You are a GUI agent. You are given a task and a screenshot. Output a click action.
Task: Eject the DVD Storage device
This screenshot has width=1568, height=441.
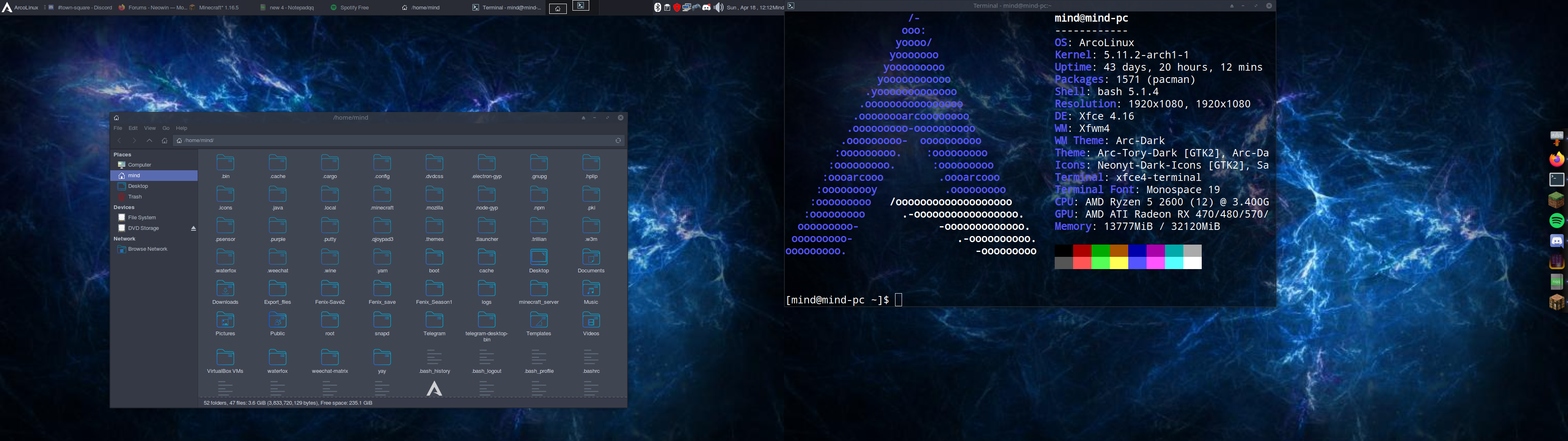click(194, 228)
